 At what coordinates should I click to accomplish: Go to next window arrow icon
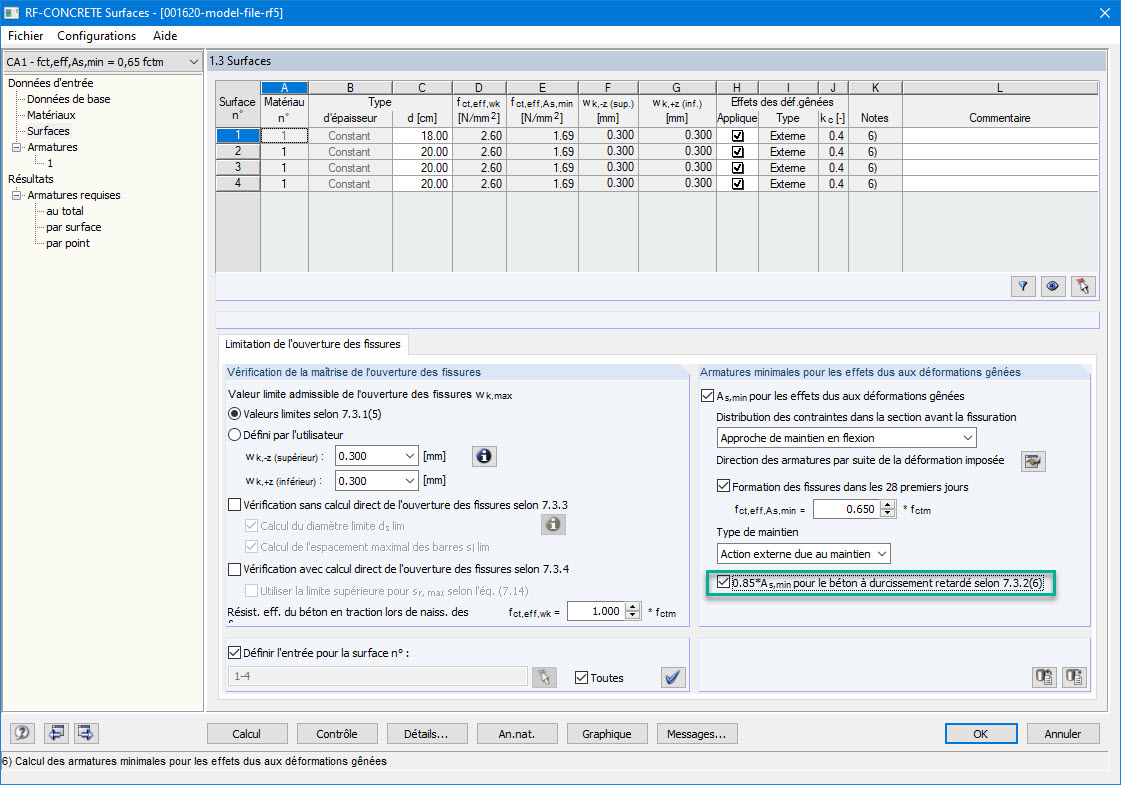(86, 733)
